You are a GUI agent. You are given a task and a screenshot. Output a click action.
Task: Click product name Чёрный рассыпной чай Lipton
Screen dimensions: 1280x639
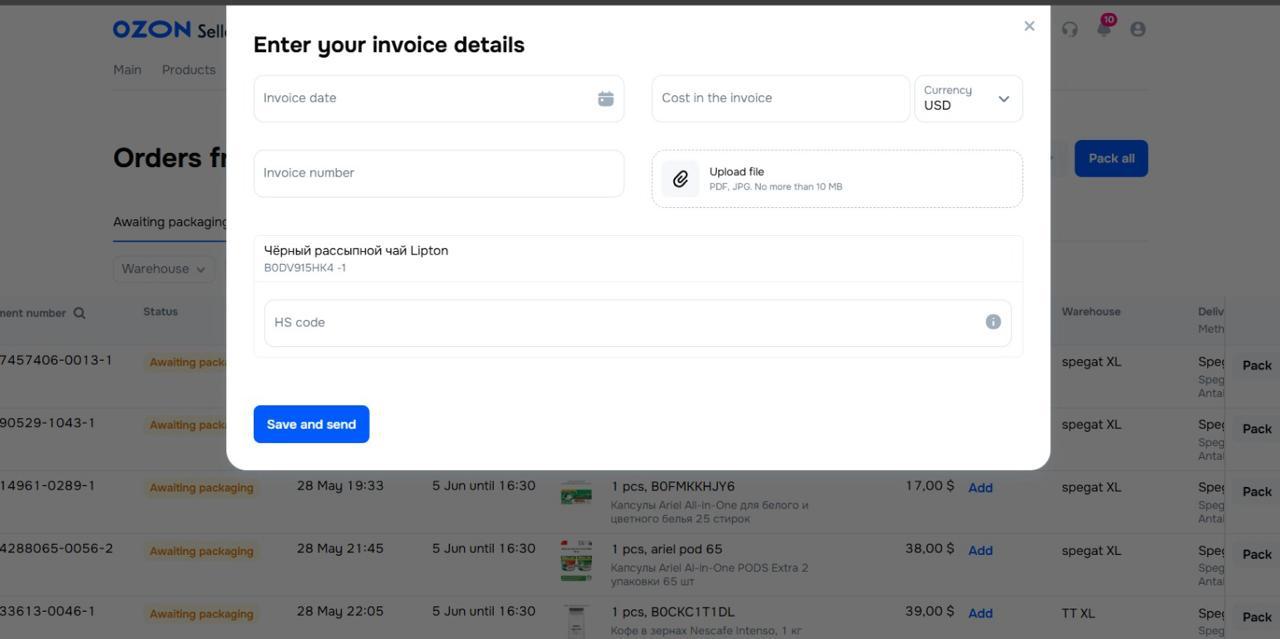tap(356, 251)
